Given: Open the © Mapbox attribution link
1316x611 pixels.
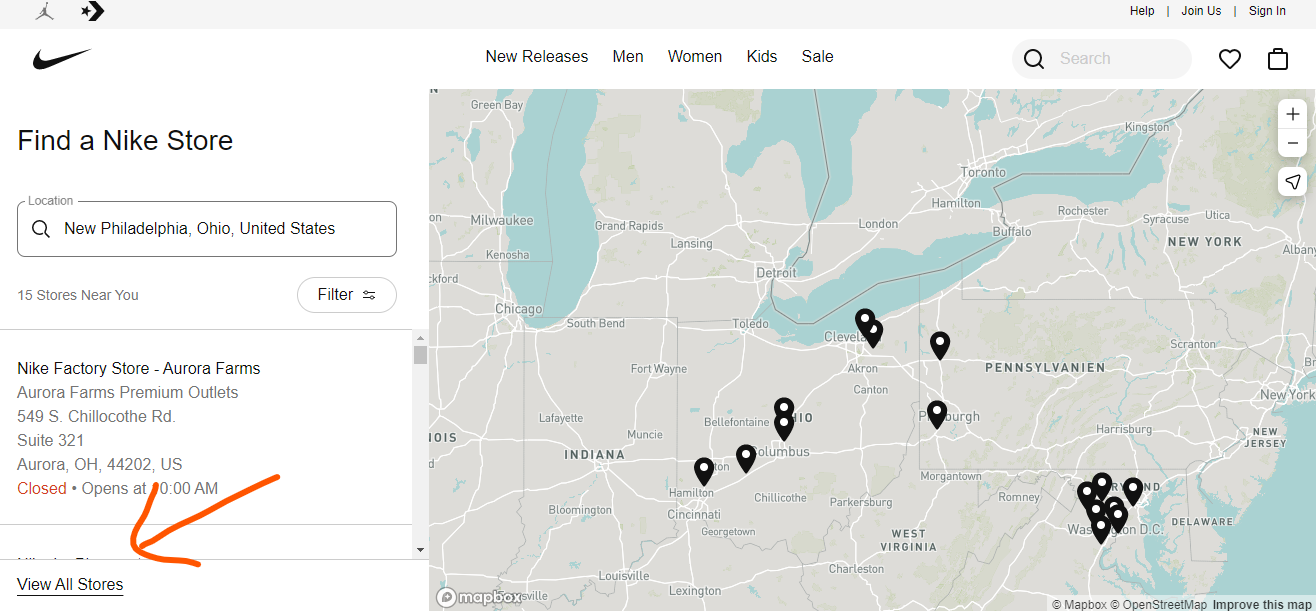Looking at the screenshot, I should (x=1078, y=604).
